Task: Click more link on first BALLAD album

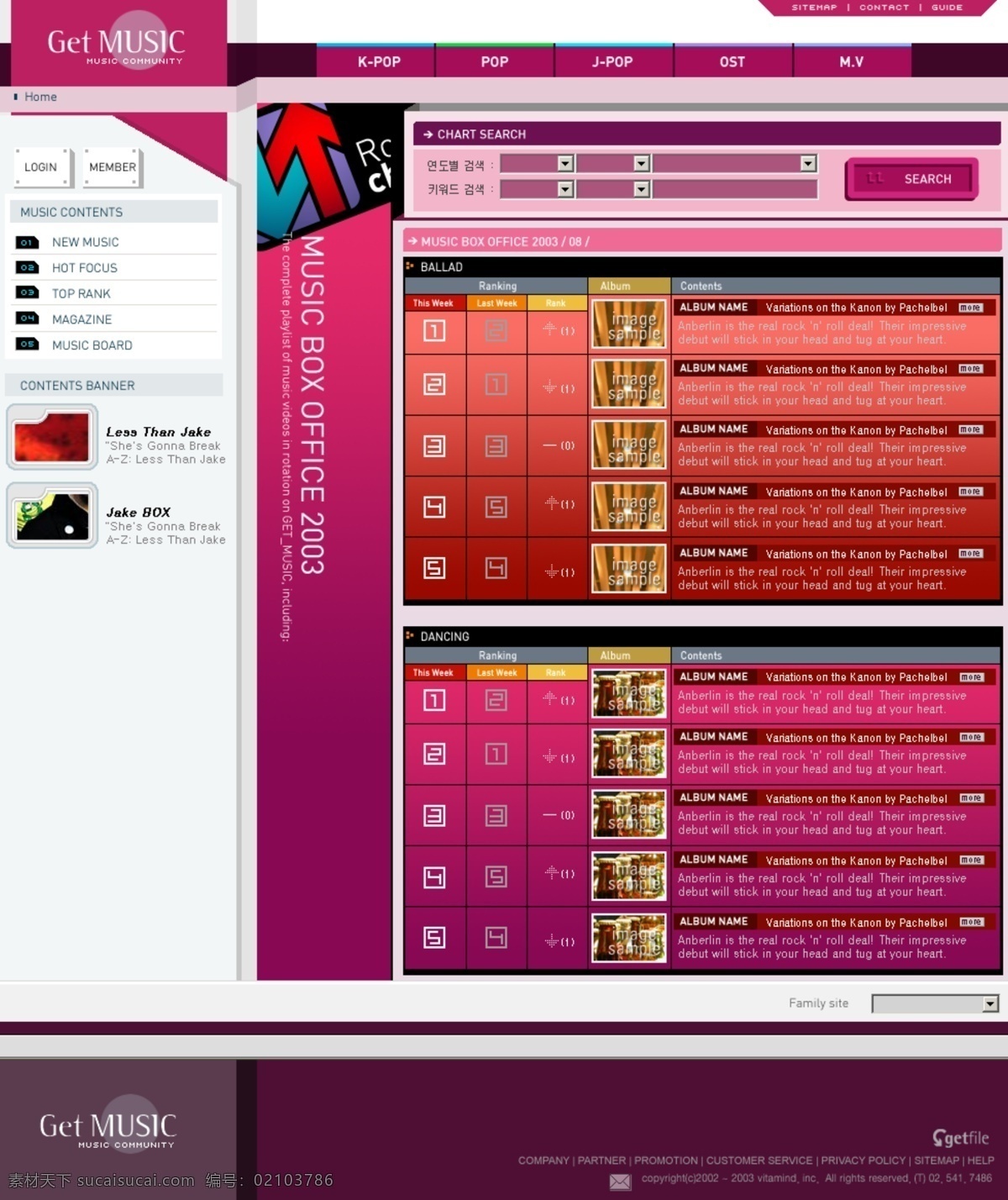Action: (970, 308)
